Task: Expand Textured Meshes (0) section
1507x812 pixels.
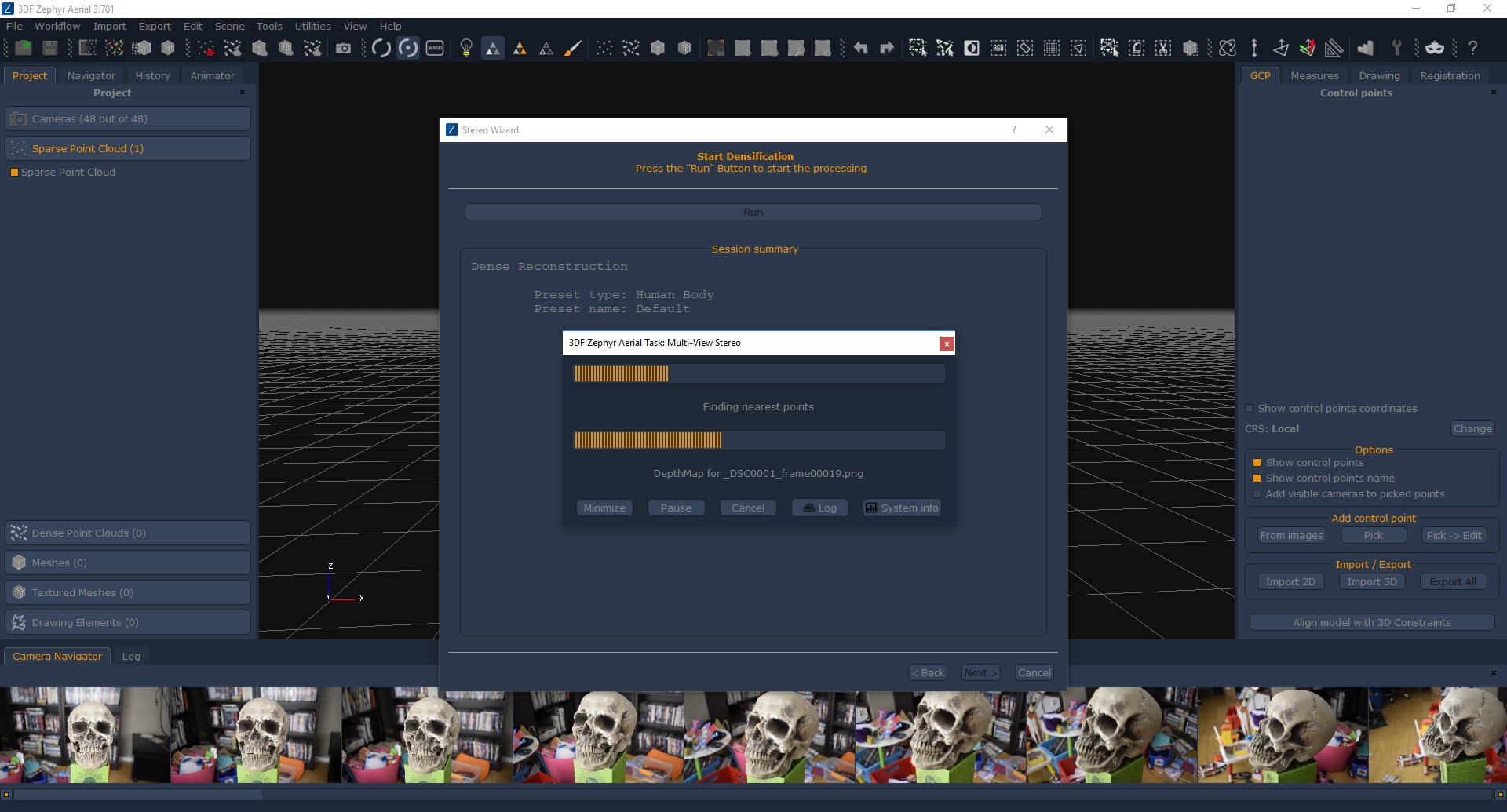Action: point(128,592)
